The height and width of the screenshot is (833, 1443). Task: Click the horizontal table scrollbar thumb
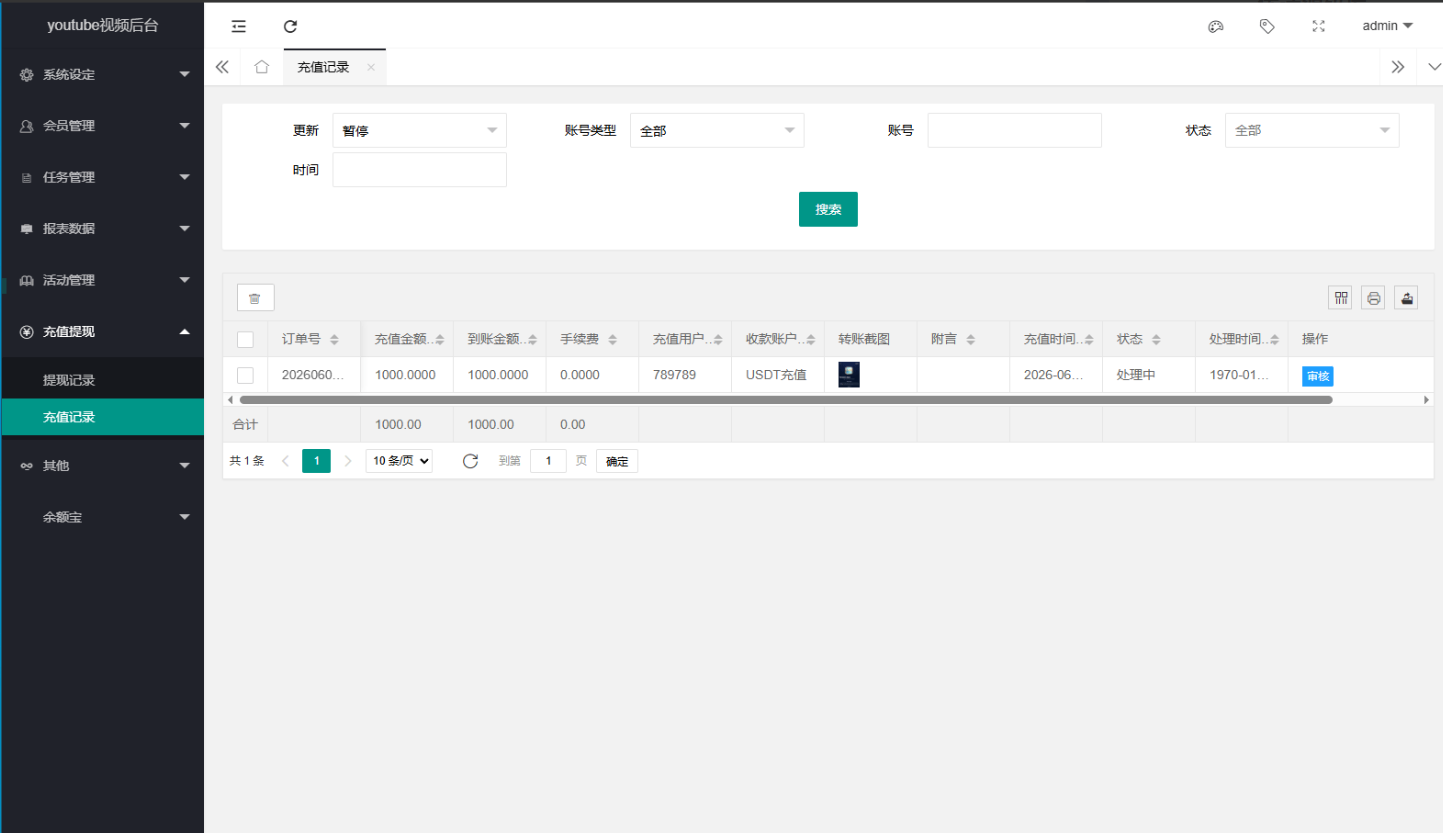786,399
